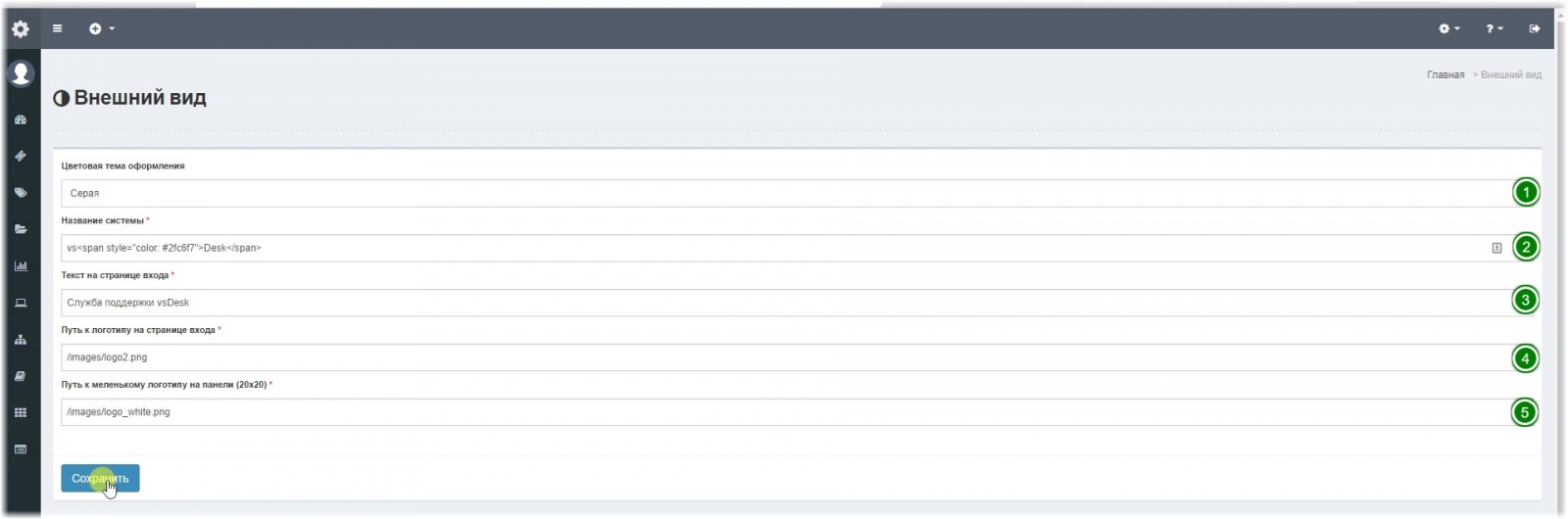The height and width of the screenshot is (519, 1568).
Task: Toggle the hamburger sidebar menu
Action: coord(58,28)
